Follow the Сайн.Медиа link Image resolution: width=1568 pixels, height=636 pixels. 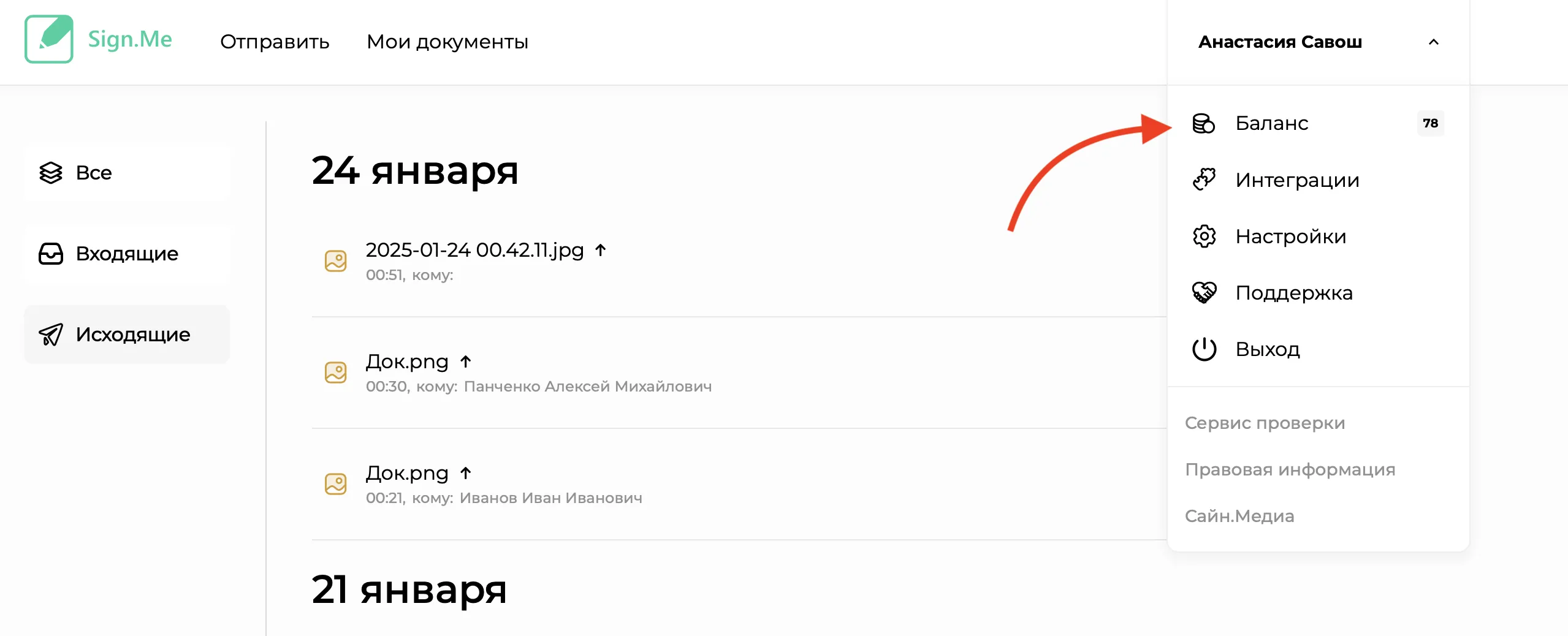click(x=1239, y=516)
